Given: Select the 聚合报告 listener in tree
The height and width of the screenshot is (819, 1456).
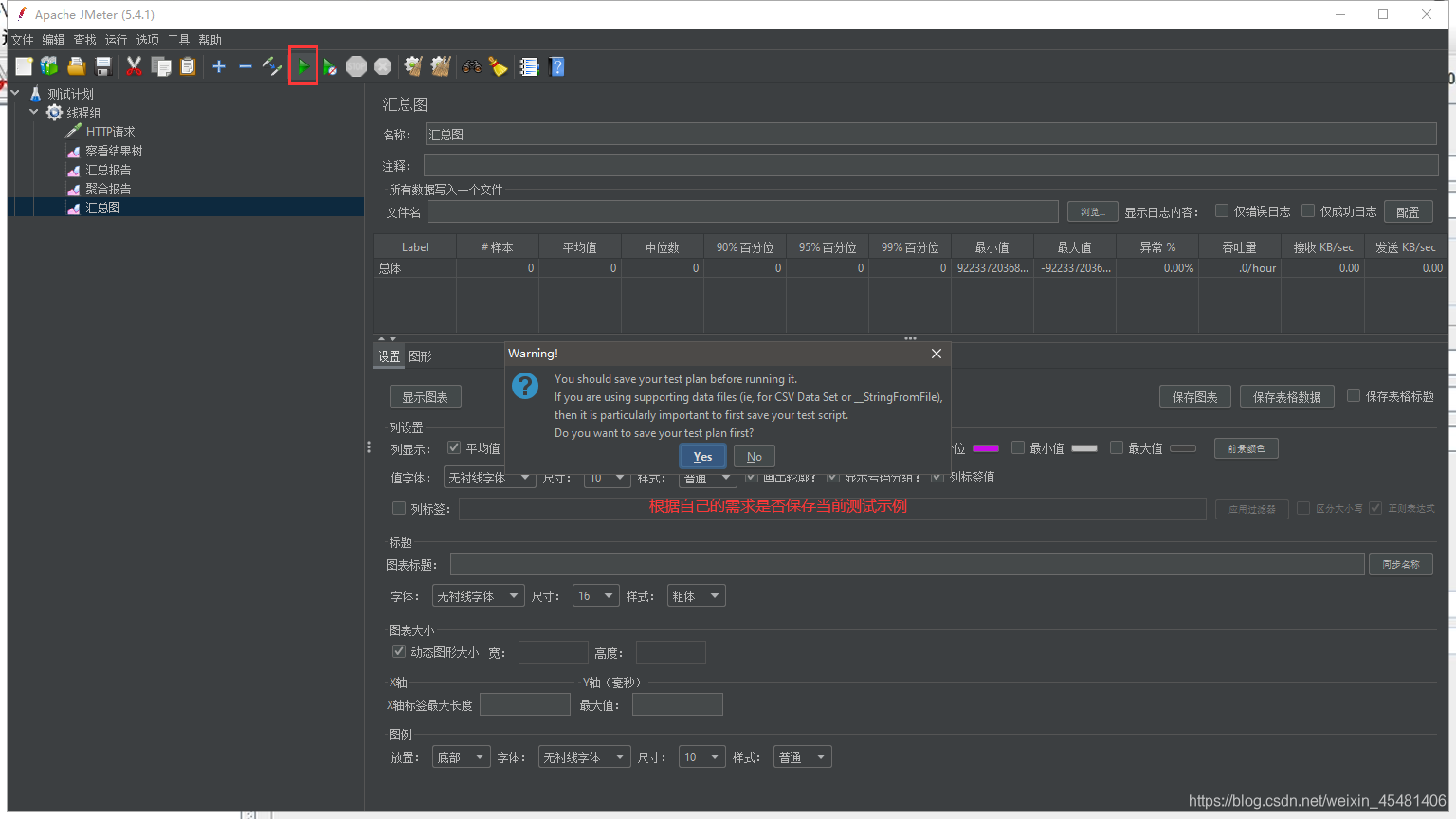Looking at the screenshot, I should (x=108, y=189).
